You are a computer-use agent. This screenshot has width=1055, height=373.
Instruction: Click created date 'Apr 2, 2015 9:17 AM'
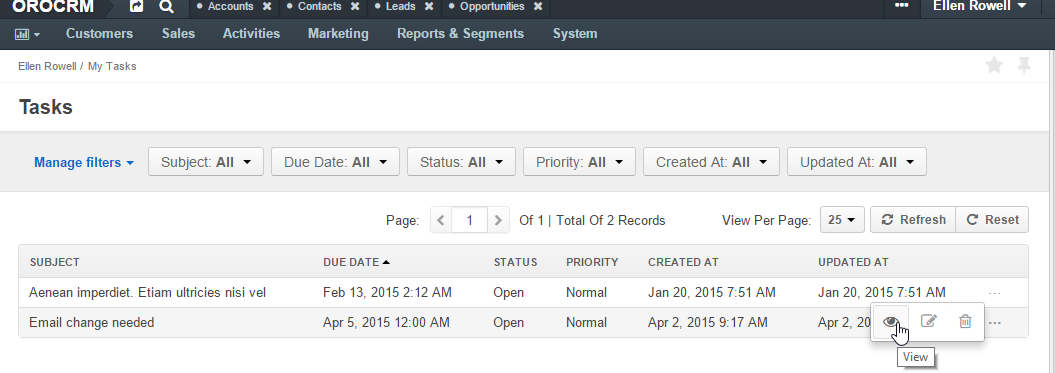tap(708, 323)
